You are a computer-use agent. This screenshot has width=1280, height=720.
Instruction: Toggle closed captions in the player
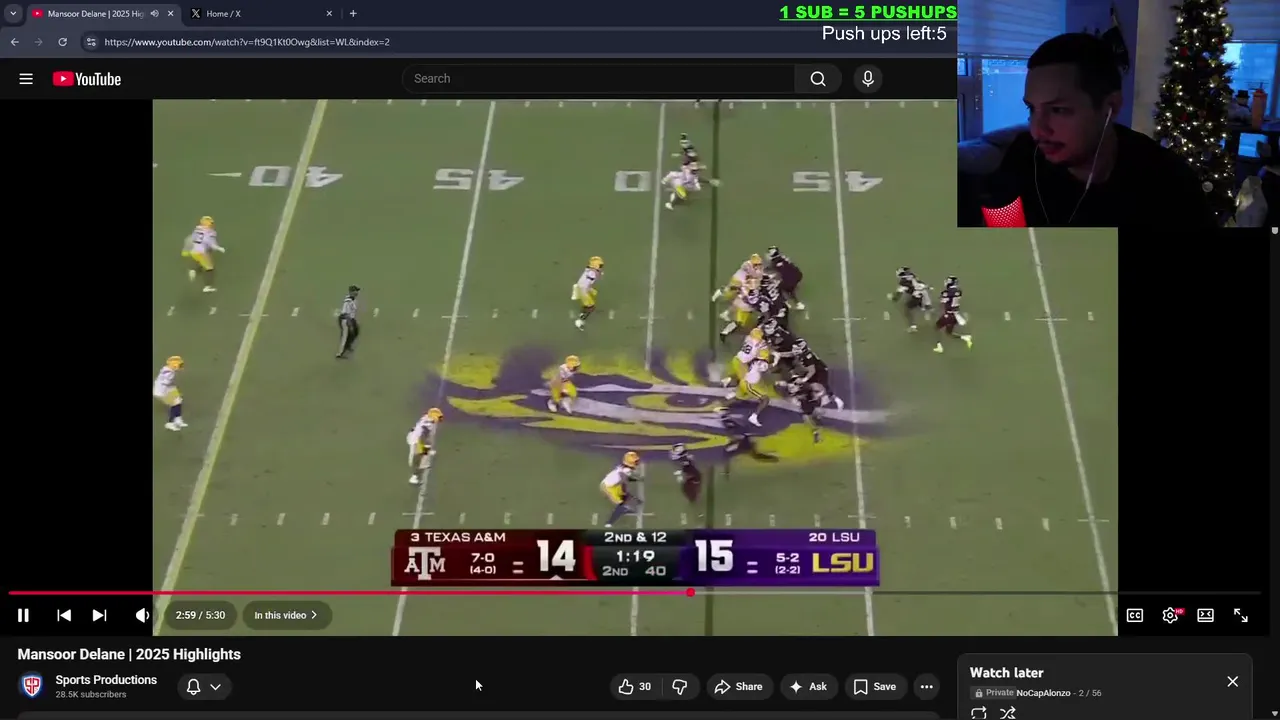1135,615
